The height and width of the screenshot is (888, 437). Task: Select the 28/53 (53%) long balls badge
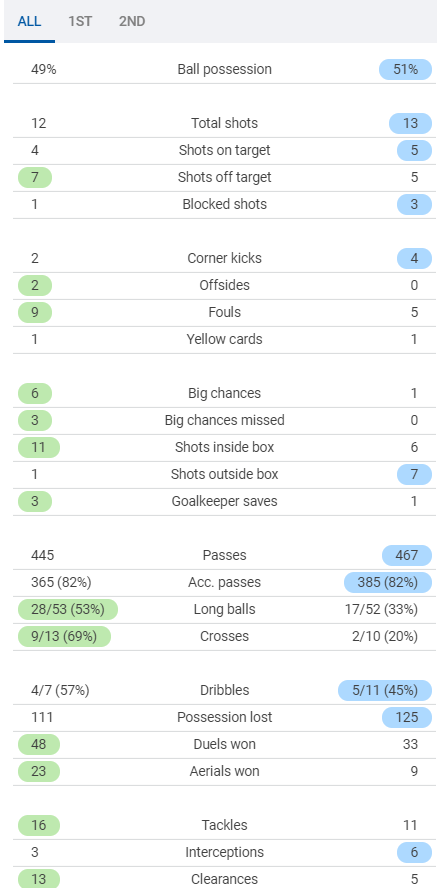[x=67, y=609]
